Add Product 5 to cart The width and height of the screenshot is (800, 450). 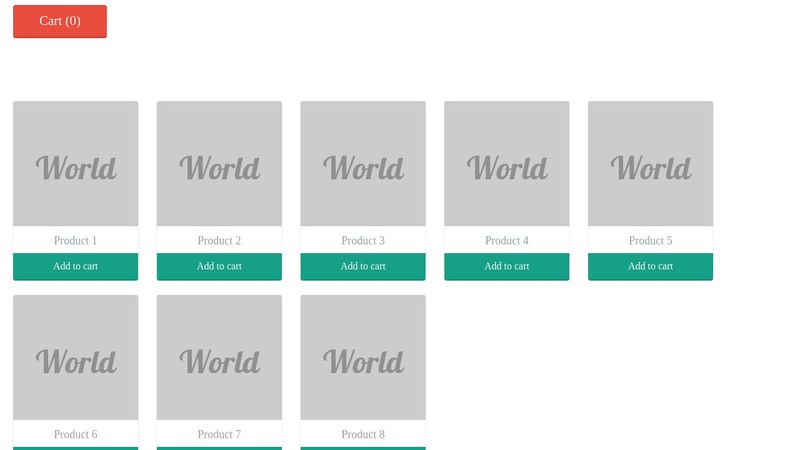click(x=651, y=266)
